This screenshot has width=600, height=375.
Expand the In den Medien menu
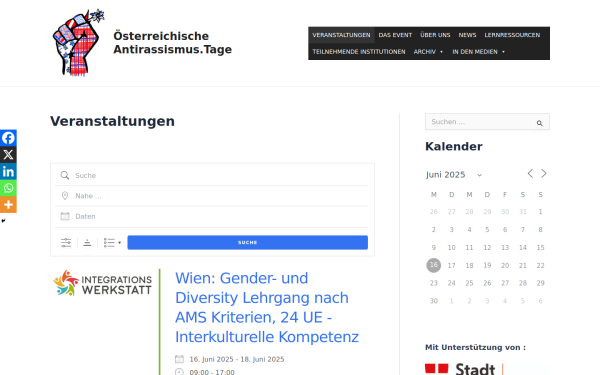point(478,52)
